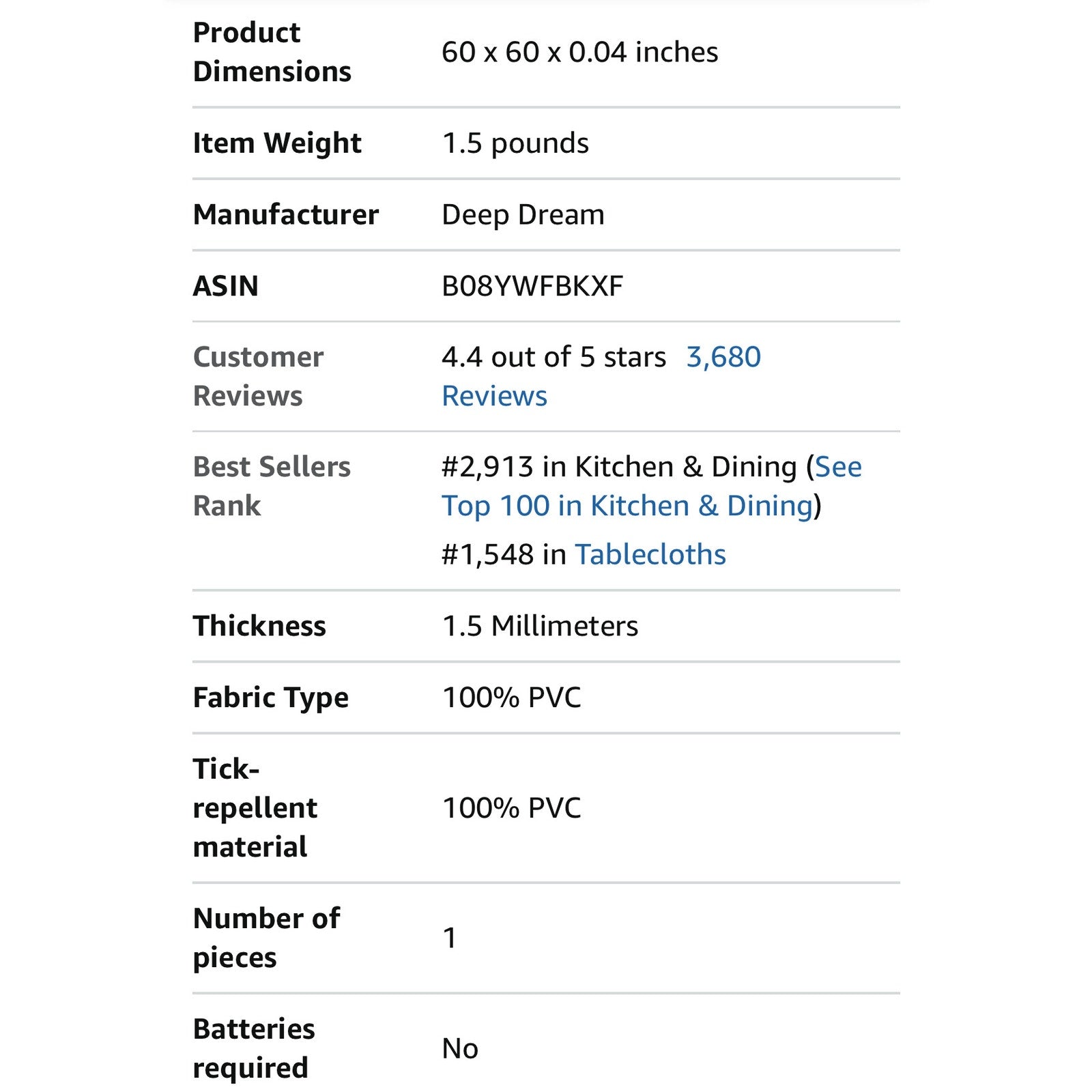
Task: Click the ASIN value B08YWFBKXF
Action: [x=532, y=286]
